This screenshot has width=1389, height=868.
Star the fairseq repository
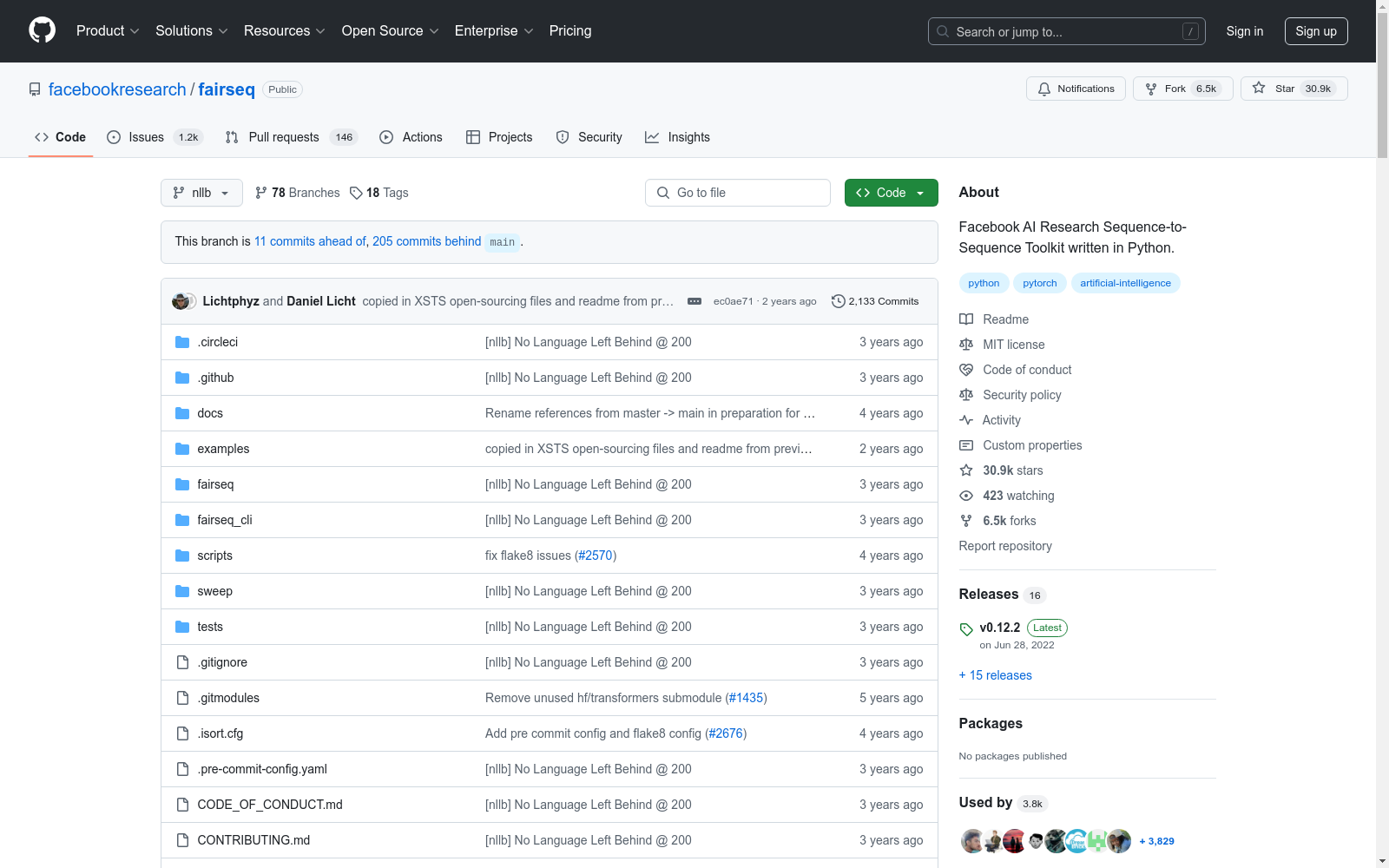pyautogui.click(x=1294, y=89)
